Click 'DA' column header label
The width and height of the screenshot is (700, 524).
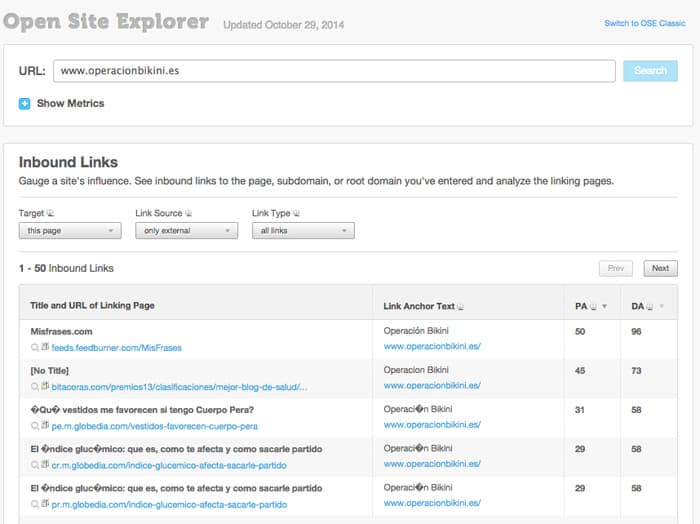coord(638,307)
